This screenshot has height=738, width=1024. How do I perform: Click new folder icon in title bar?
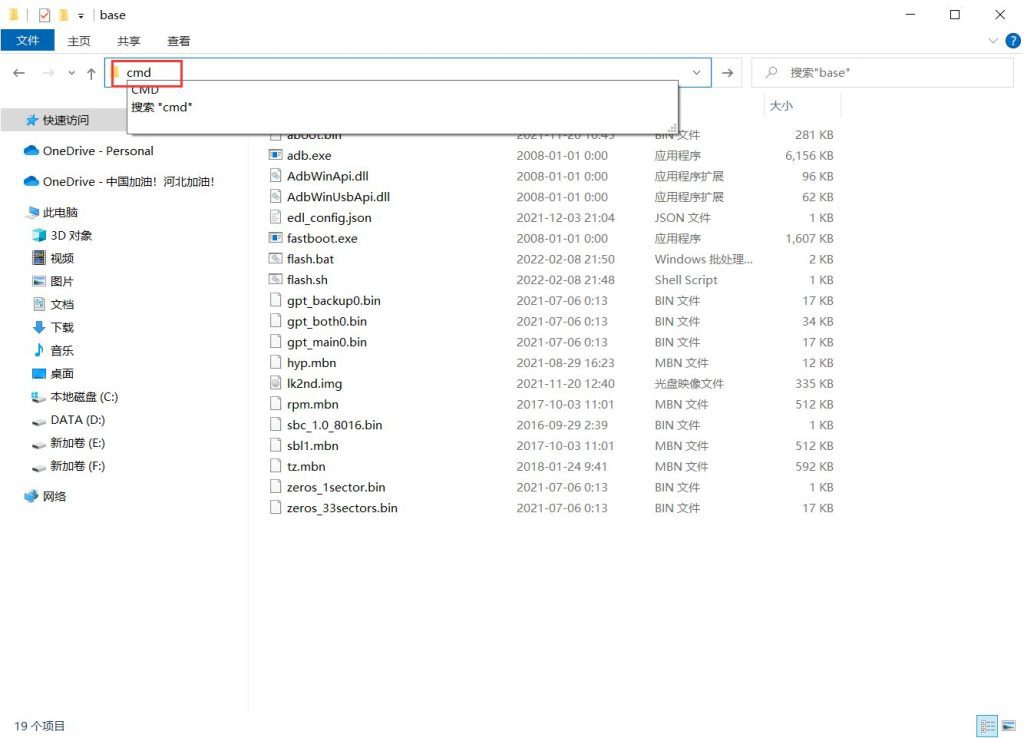pos(63,14)
